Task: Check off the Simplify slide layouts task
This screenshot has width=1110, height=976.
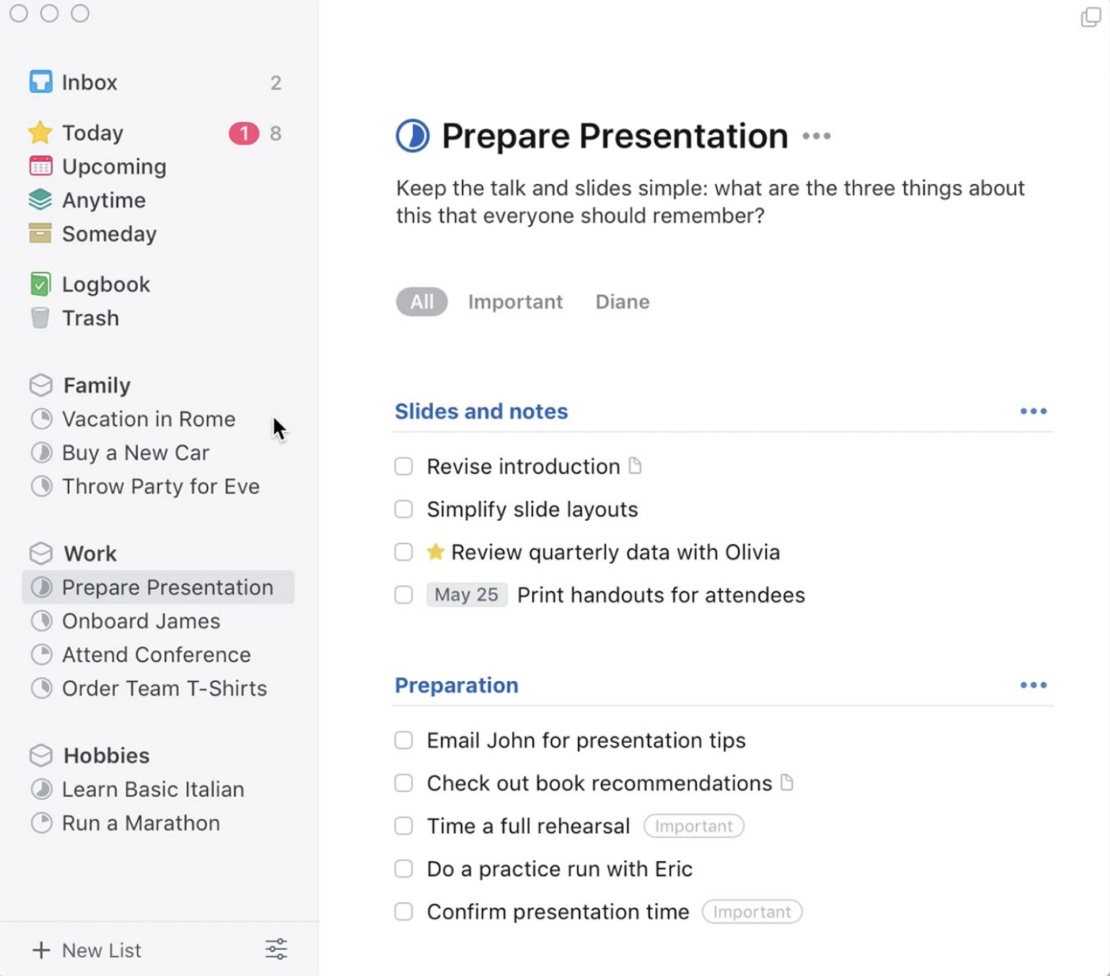Action: pos(403,509)
